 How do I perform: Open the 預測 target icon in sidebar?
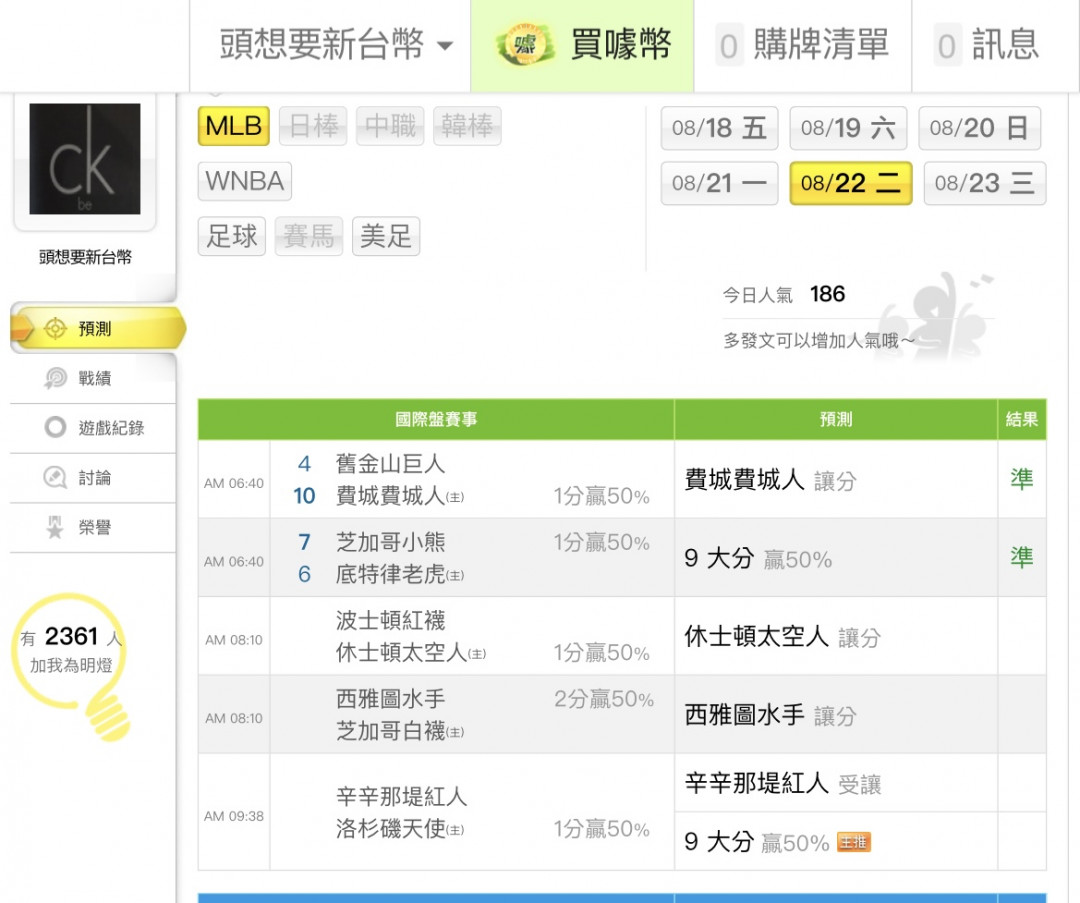[x=55, y=329]
